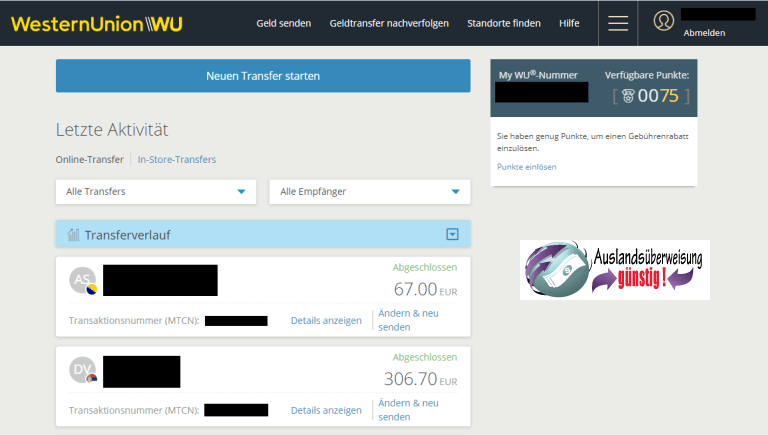Open the Alle Transfers dropdown
The image size is (768, 435).
156,192
